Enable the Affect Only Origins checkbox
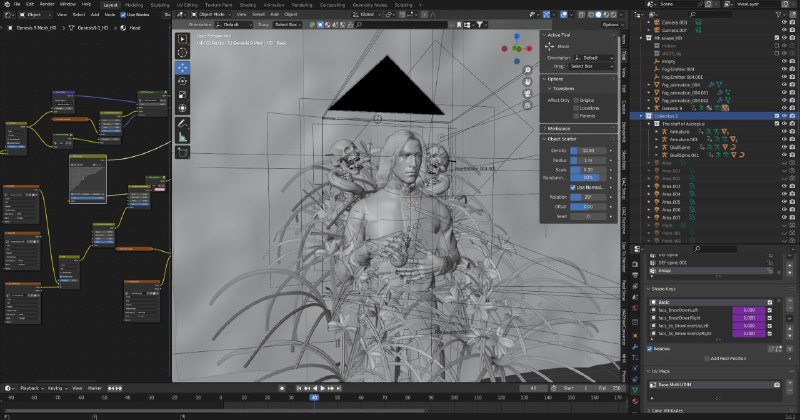Image resolution: width=800 pixels, height=420 pixels. click(576, 101)
